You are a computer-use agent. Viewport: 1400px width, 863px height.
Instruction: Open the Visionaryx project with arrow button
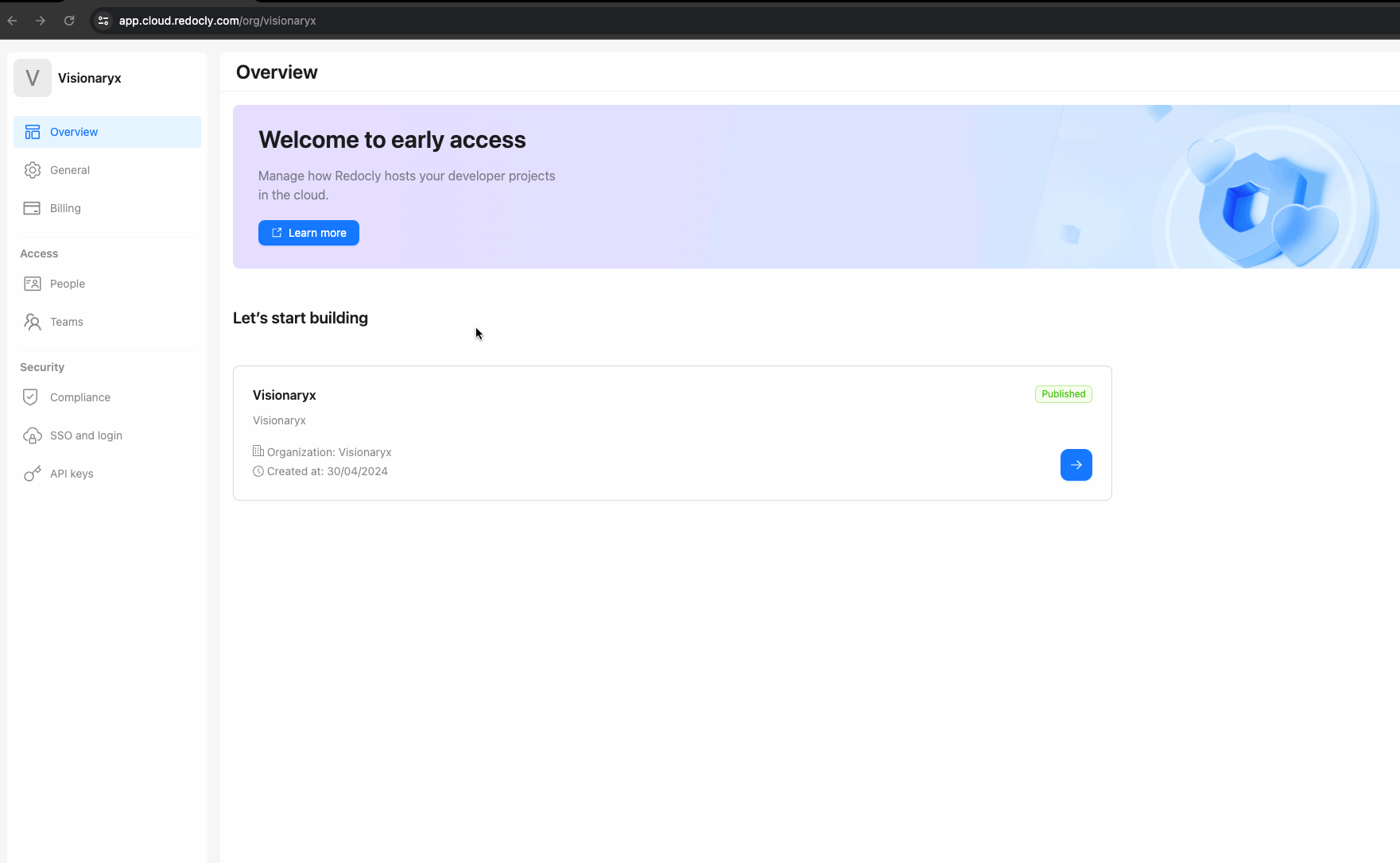coord(1076,465)
